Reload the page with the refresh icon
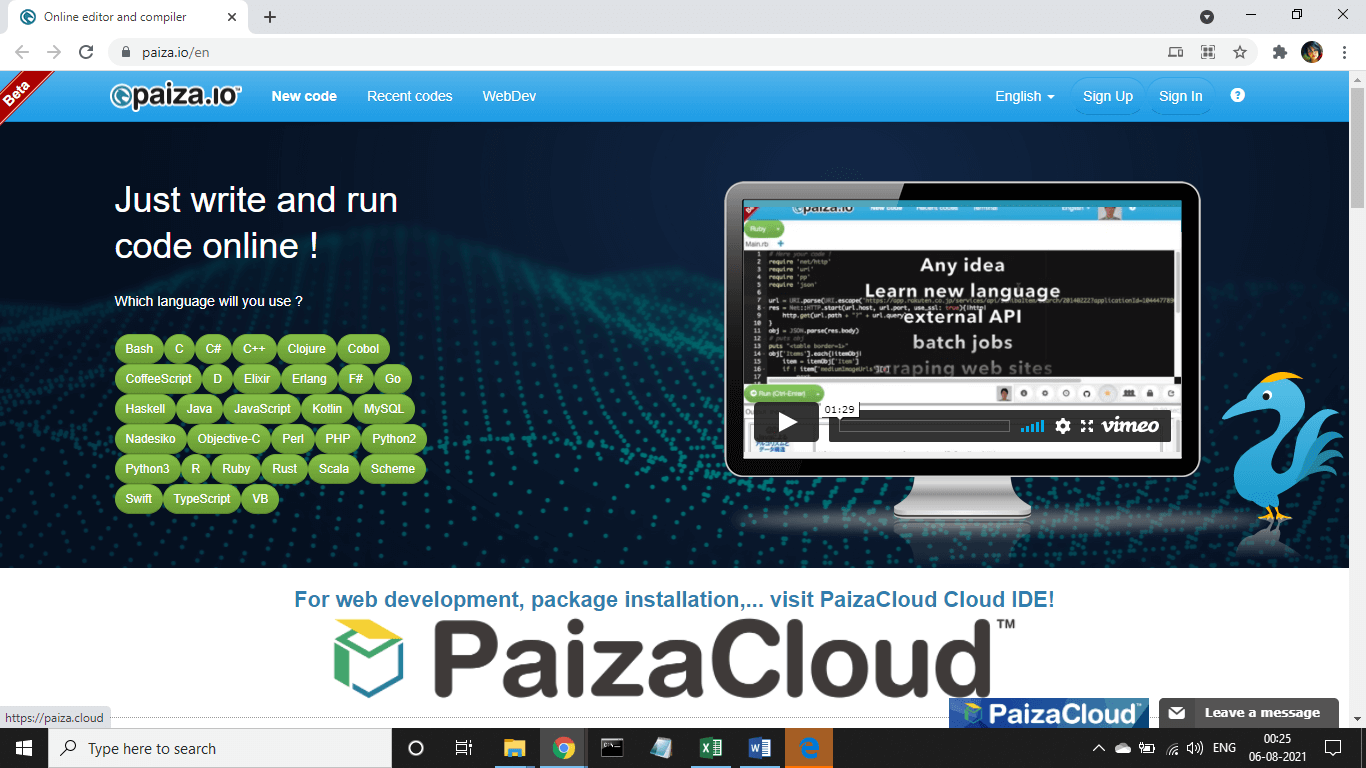 point(86,52)
